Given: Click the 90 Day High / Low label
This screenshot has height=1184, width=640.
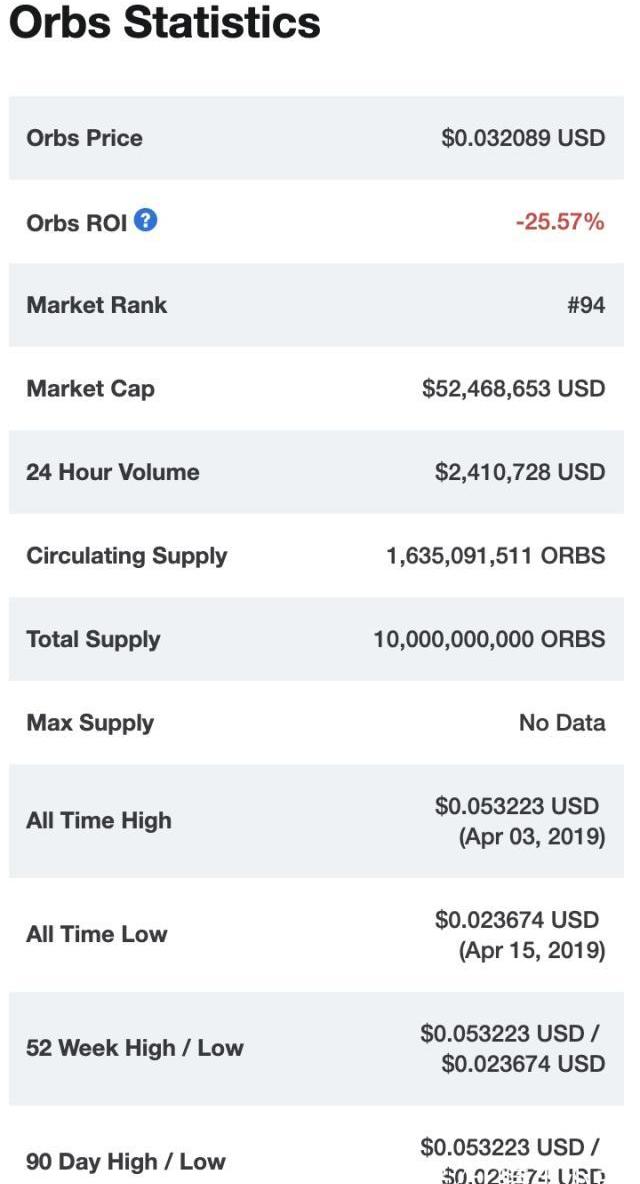Looking at the screenshot, I should [x=126, y=1162].
